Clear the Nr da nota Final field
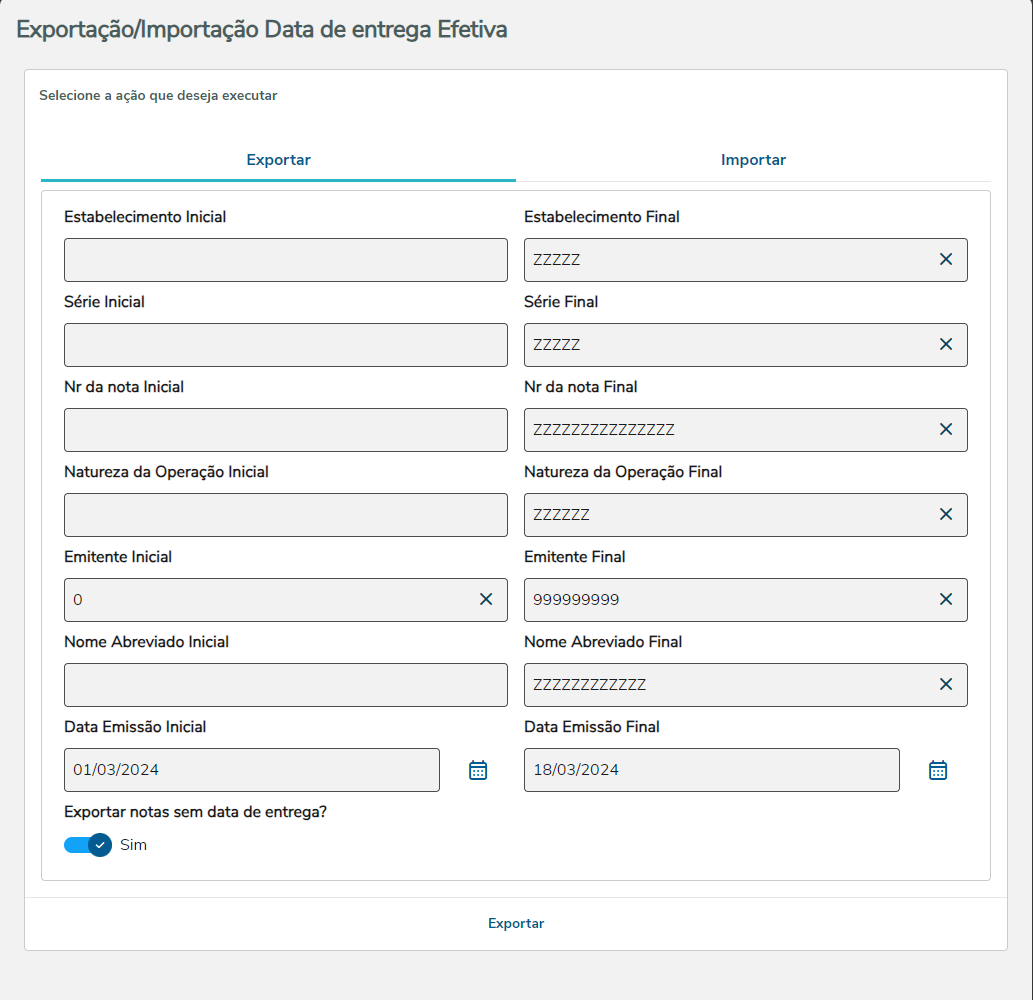Viewport: 1033px width, 1000px height. pos(945,430)
